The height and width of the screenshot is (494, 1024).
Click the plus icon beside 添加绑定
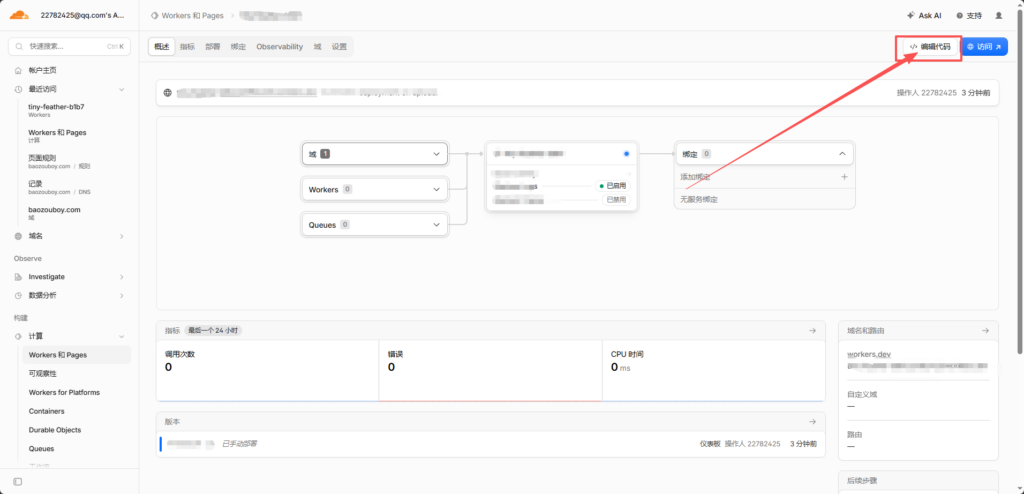point(844,177)
